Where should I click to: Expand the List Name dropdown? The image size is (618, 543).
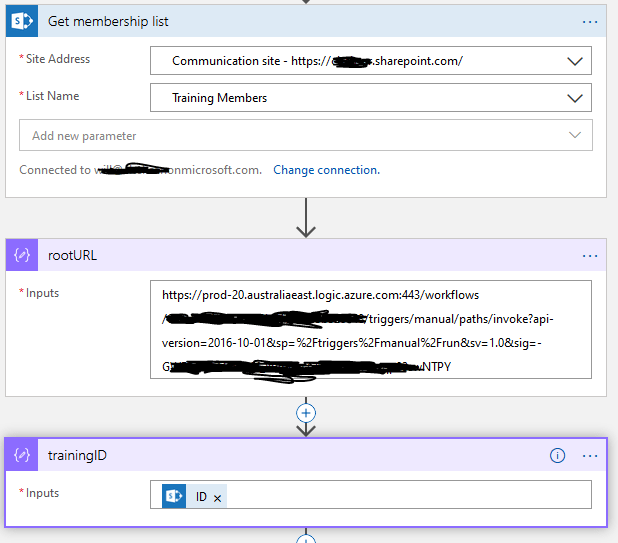pyautogui.click(x=574, y=98)
